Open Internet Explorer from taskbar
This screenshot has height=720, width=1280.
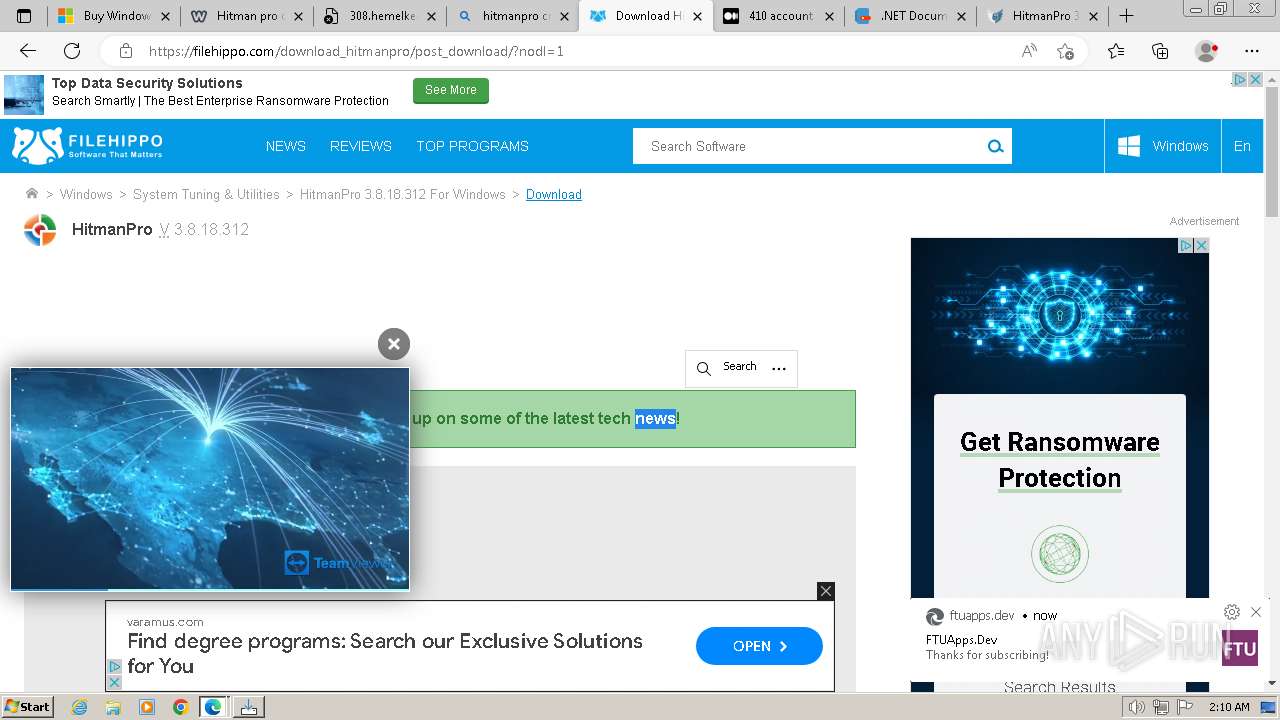tap(80, 707)
